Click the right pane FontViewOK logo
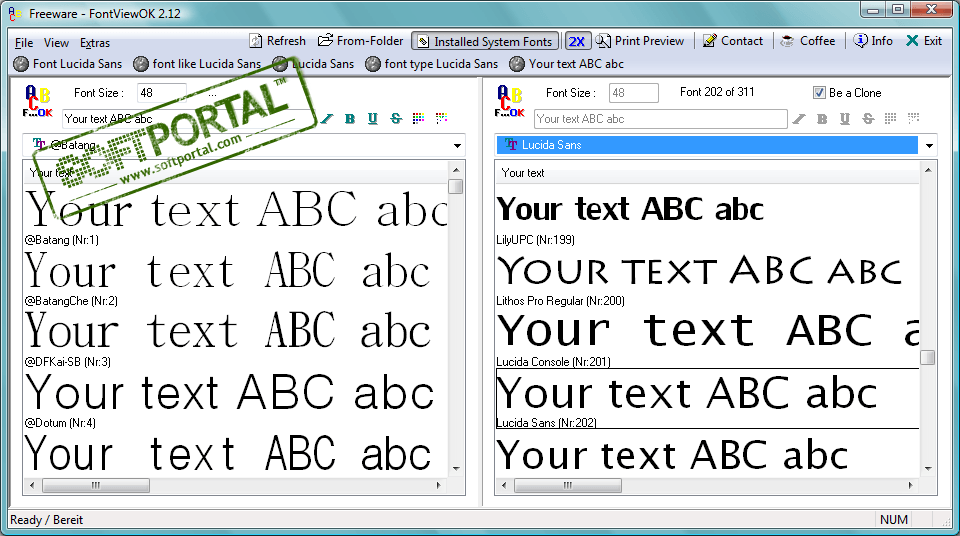Screen dimensions: 960x536 (x=509, y=102)
